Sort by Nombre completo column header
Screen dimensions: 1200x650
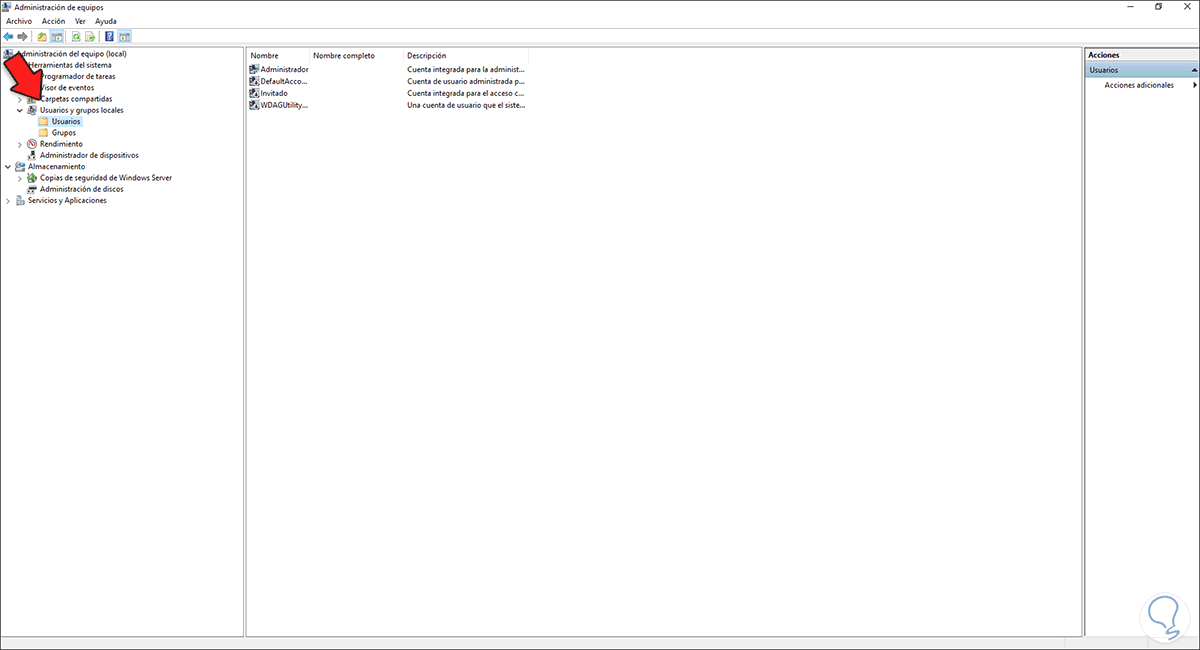(x=356, y=56)
